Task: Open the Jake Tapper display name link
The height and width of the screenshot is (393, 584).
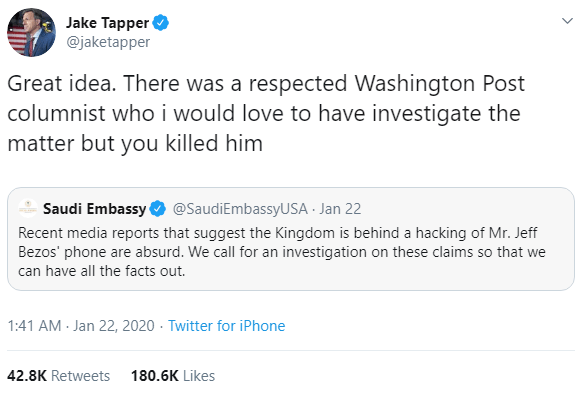Action: [x=107, y=23]
